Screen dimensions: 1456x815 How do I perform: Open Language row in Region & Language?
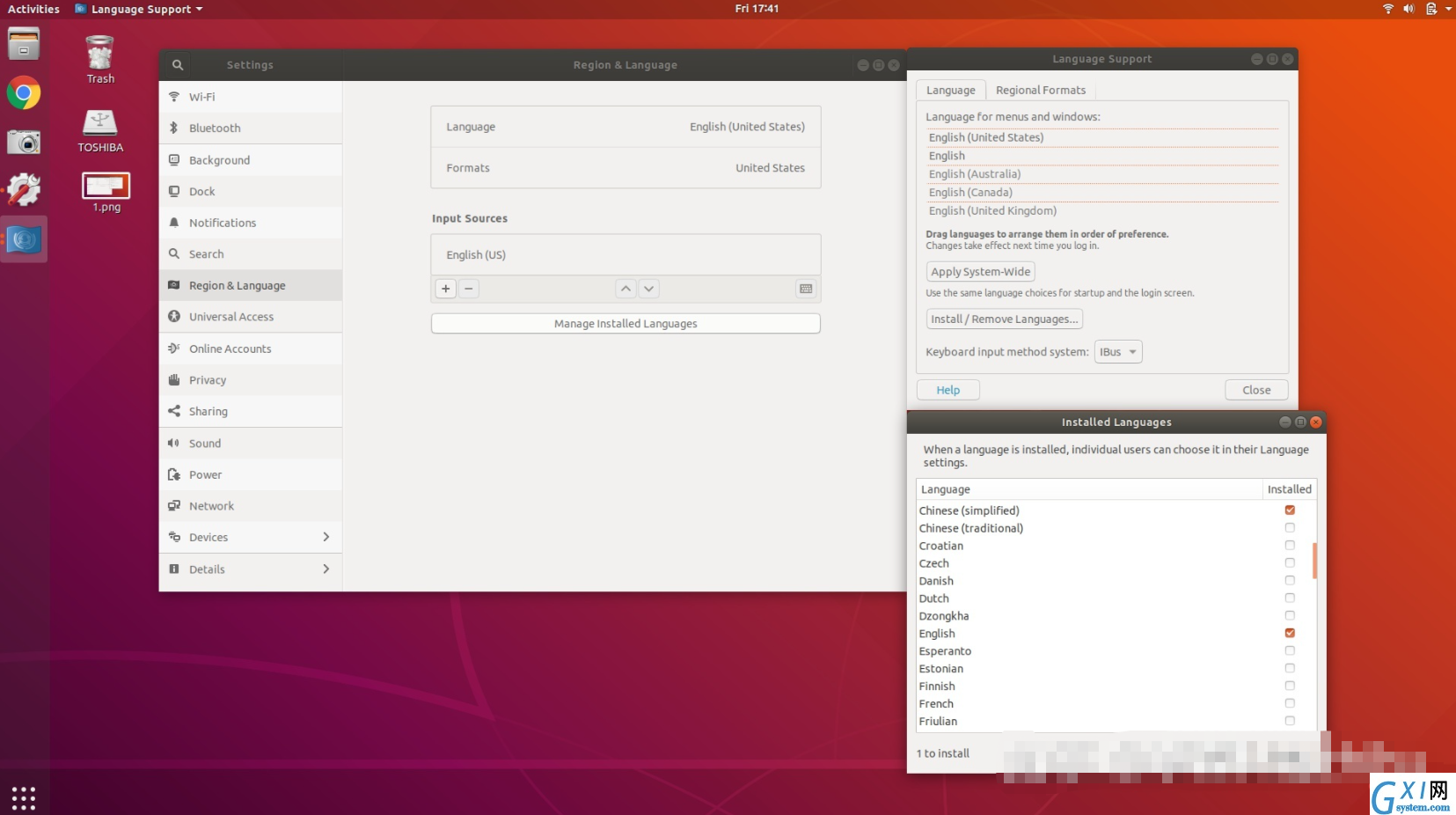626,127
